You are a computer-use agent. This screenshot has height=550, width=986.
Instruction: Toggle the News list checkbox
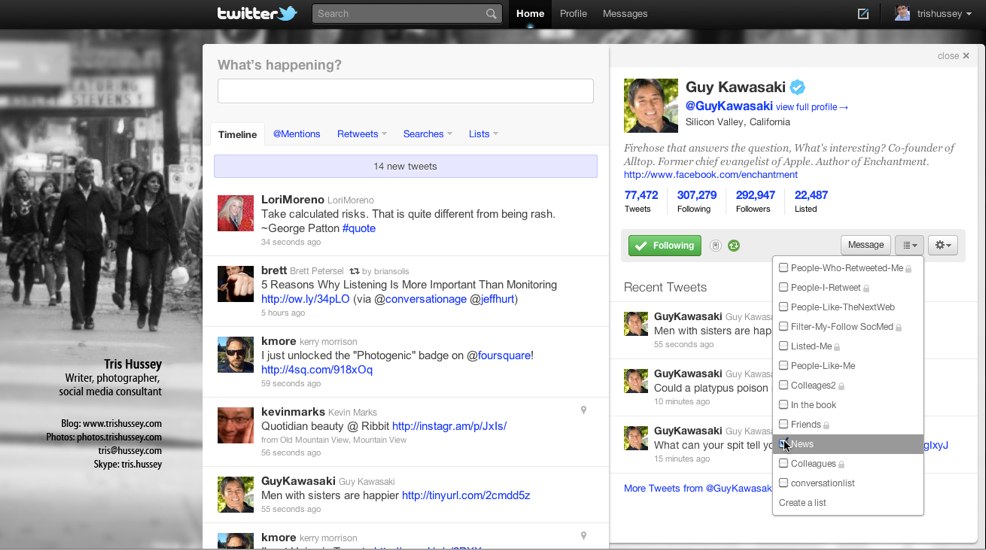[x=783, y=444]
